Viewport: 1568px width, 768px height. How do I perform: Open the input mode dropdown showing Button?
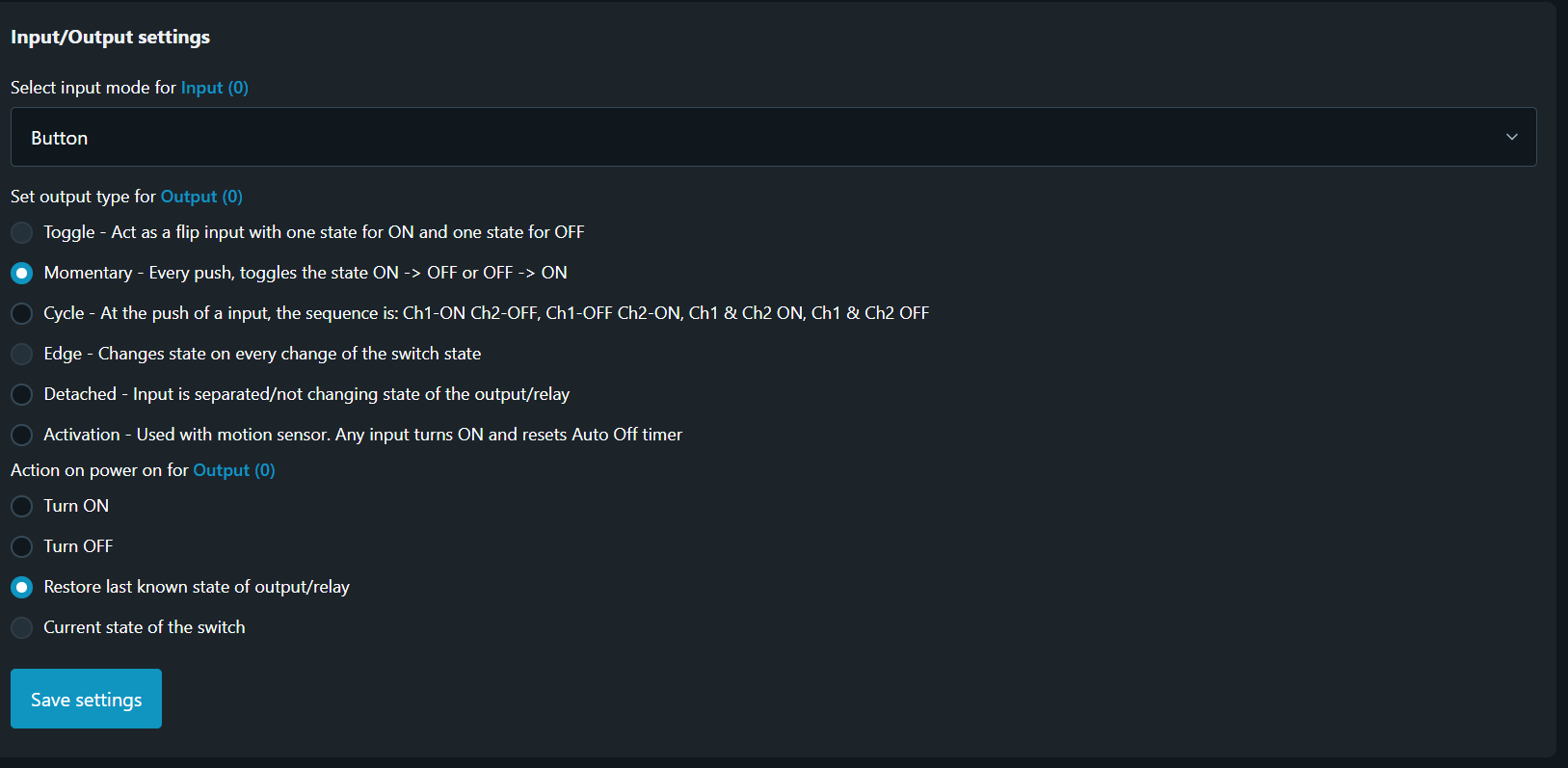tap(771, 137)
